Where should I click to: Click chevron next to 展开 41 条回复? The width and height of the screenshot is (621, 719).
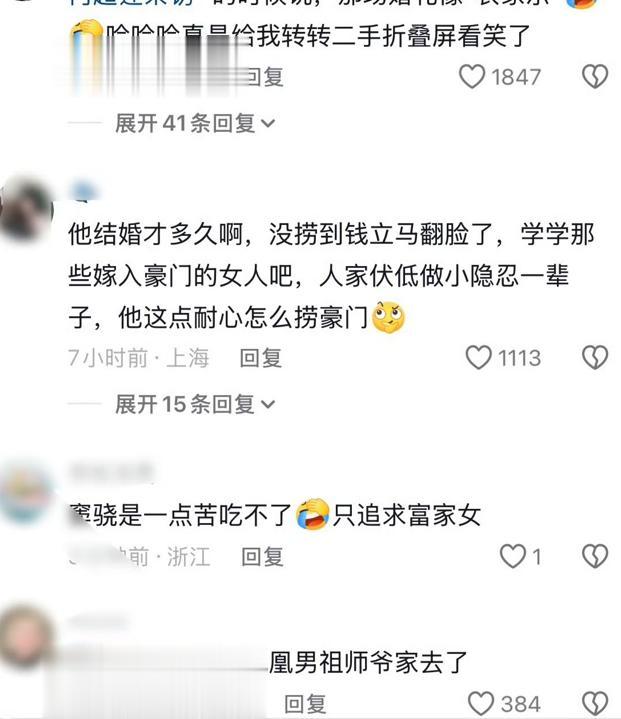[268, 124]
